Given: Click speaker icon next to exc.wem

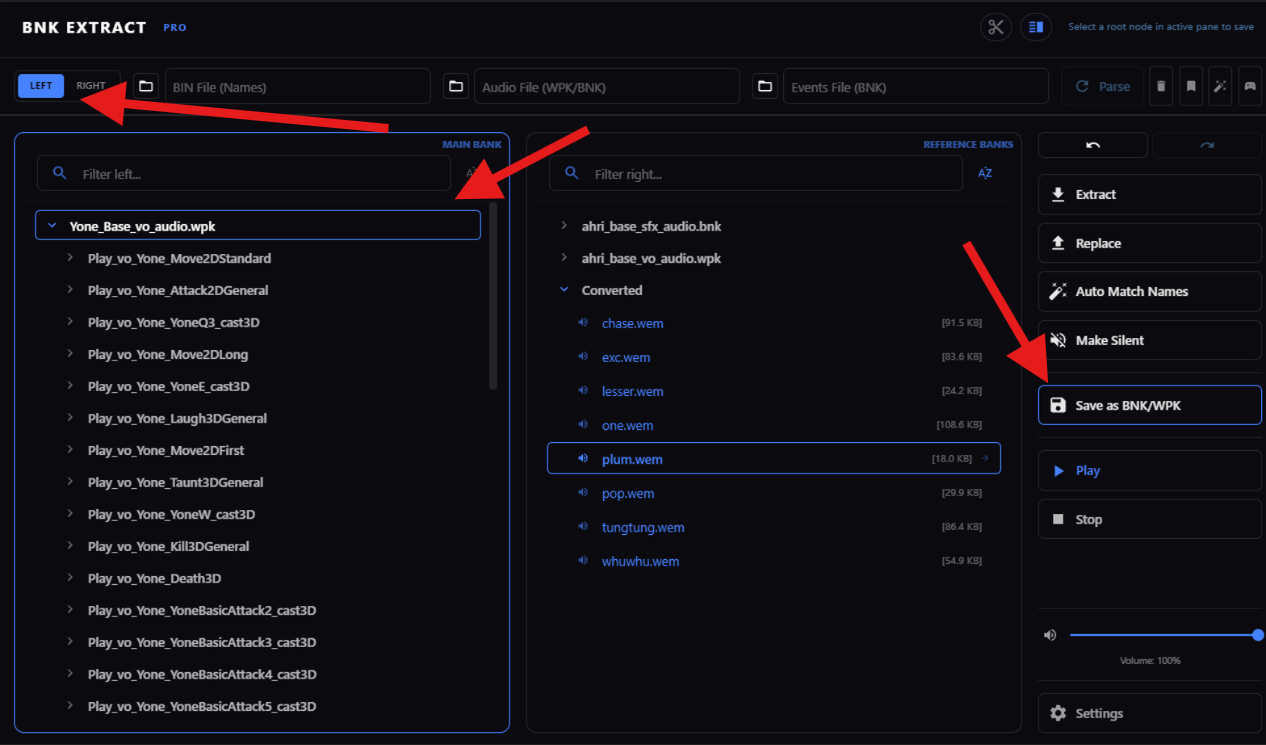Looking at the screenshot, I should tap(583, 356).
